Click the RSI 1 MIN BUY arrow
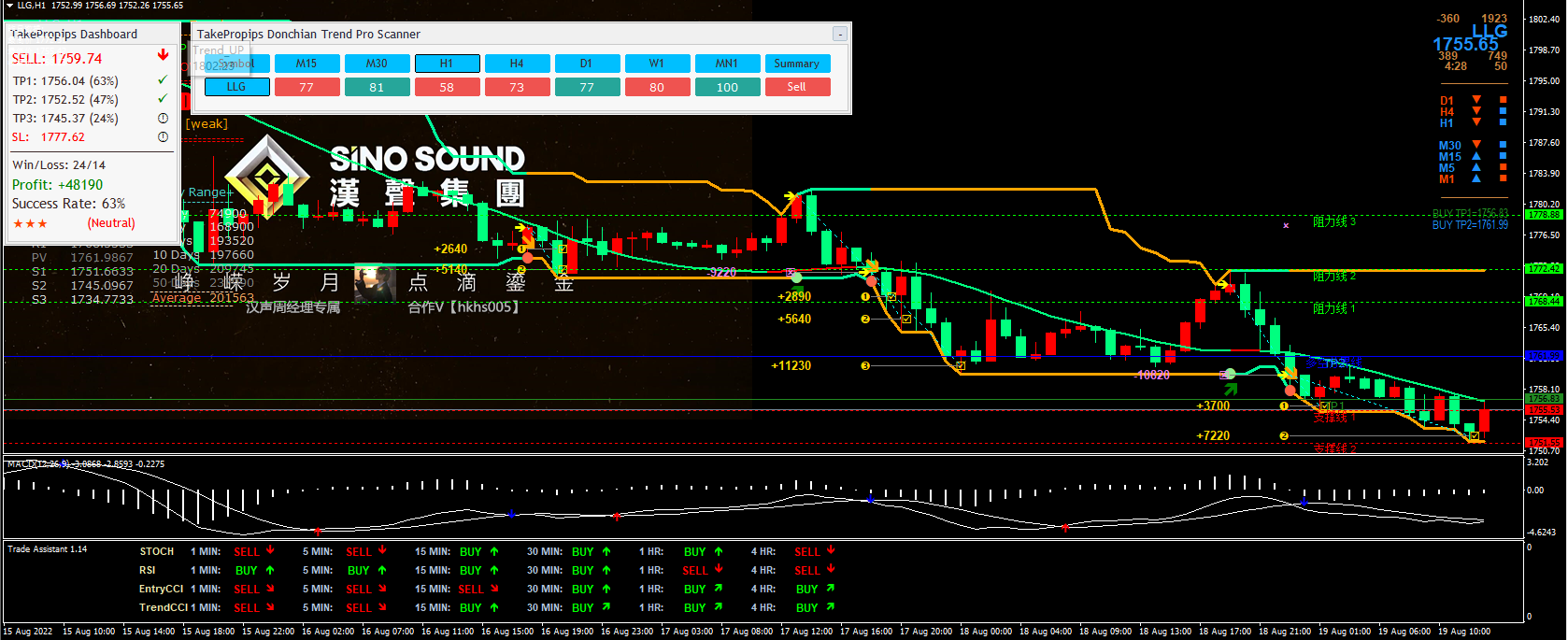Image resolution: width=1568 pixels, height=640 pixels. click(x=270, y=569)
